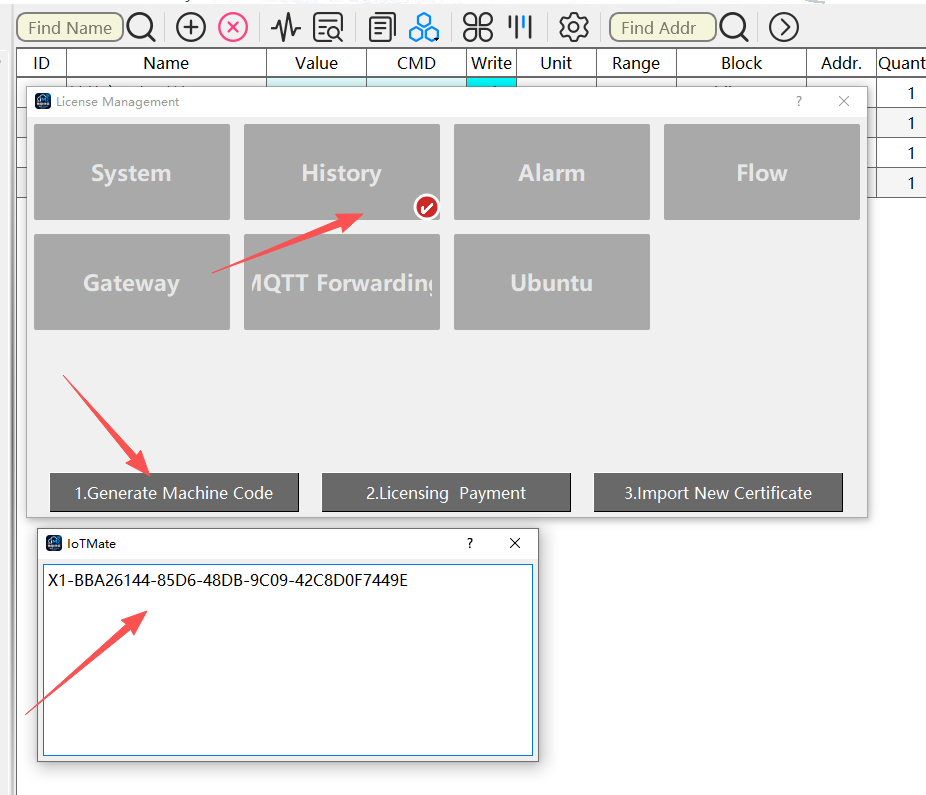The height and width of the screenshot is (795, 926).
Task: Click the Find Addr input field
Action: tap(662, 27)
